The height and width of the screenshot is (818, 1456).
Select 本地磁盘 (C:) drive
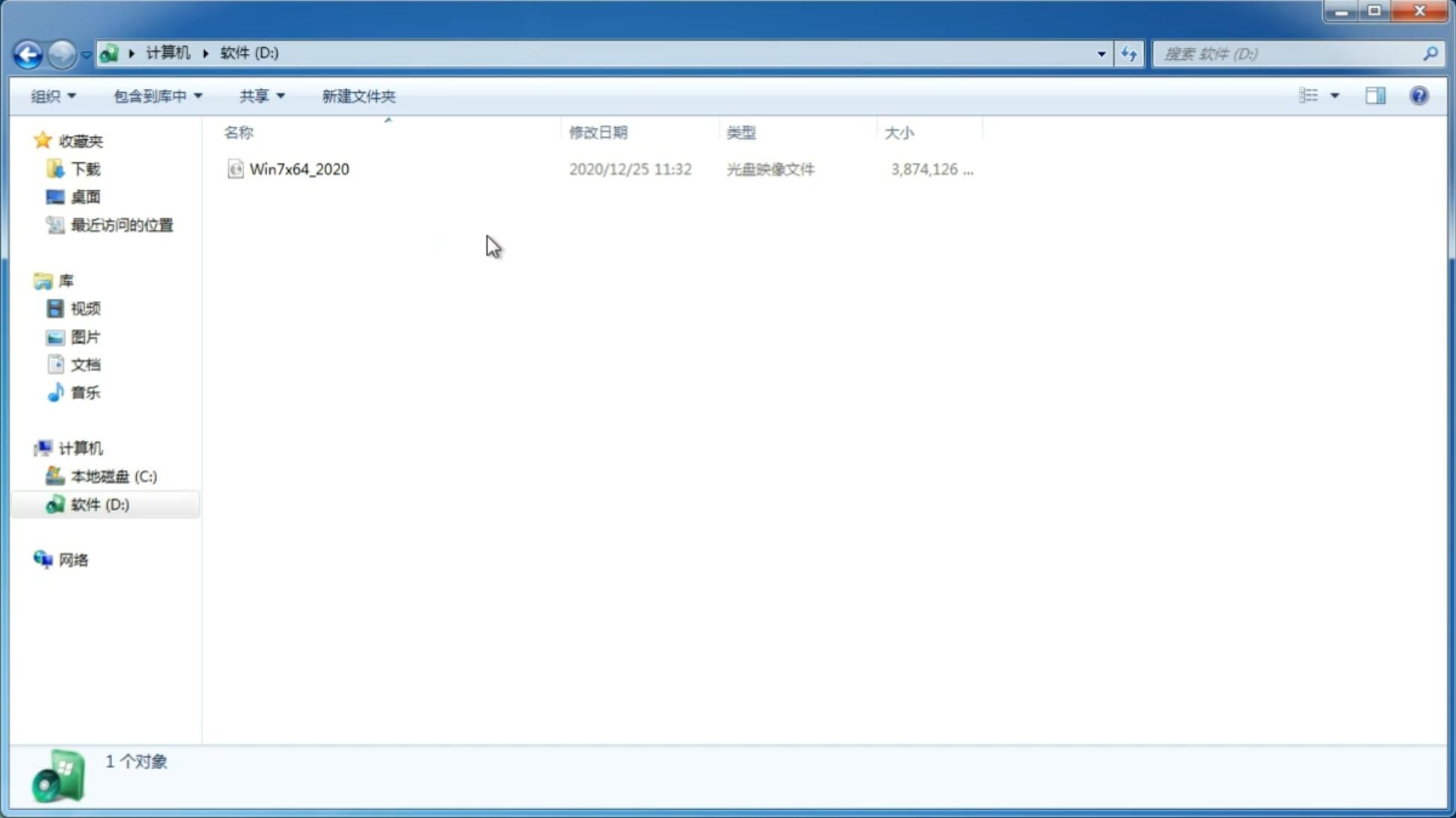[x=113, y=476]
